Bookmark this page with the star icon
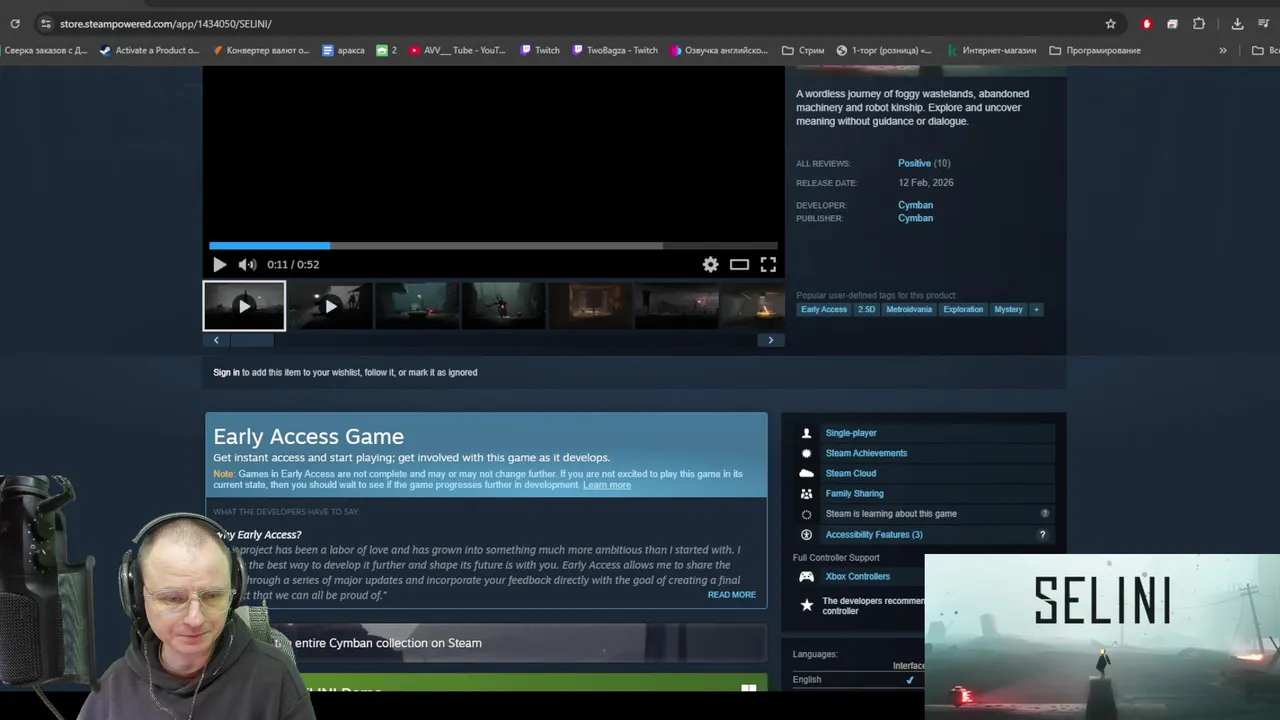 tap(1110, 23)
